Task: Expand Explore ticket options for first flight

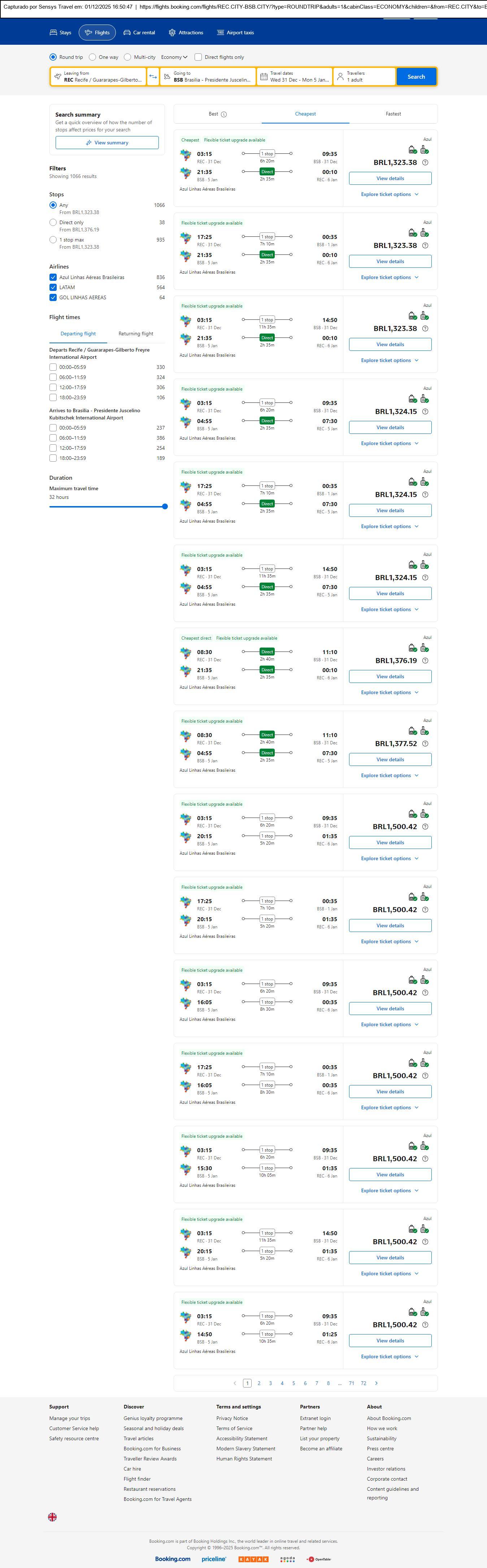Action: [390, 195]
